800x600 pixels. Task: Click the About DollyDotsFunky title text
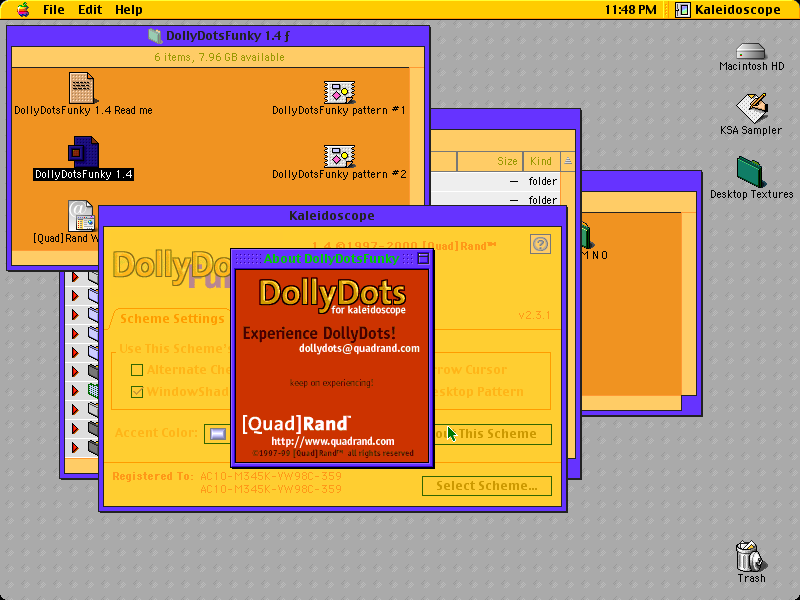tap(331, 259)
